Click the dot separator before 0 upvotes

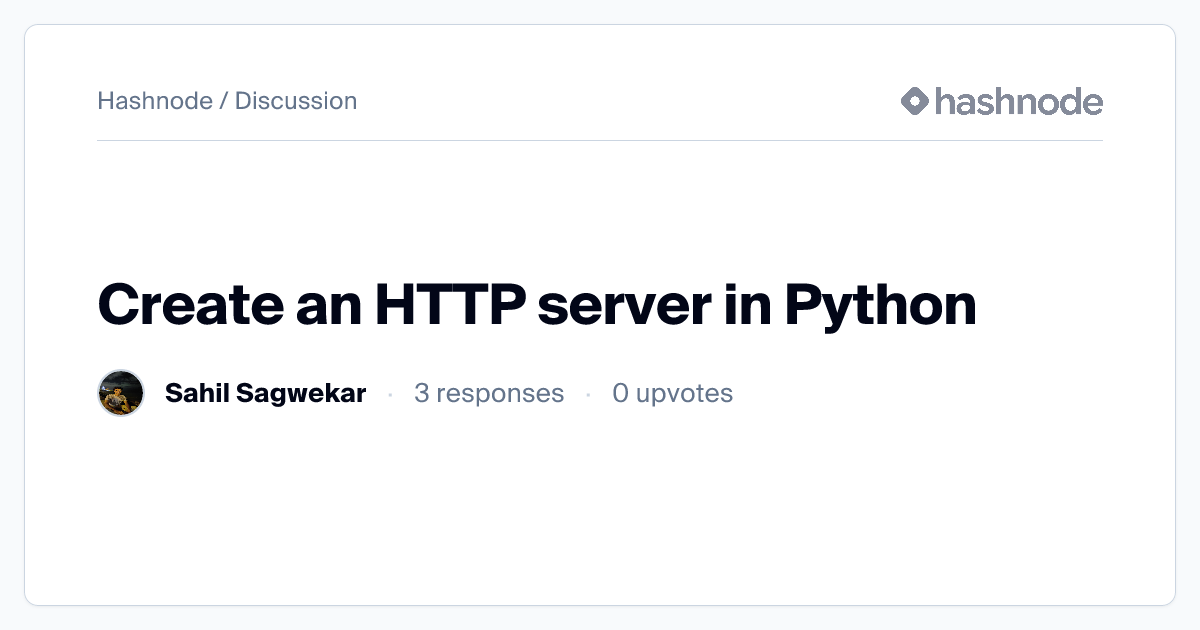pyautogui.click(x=588, y=394)
